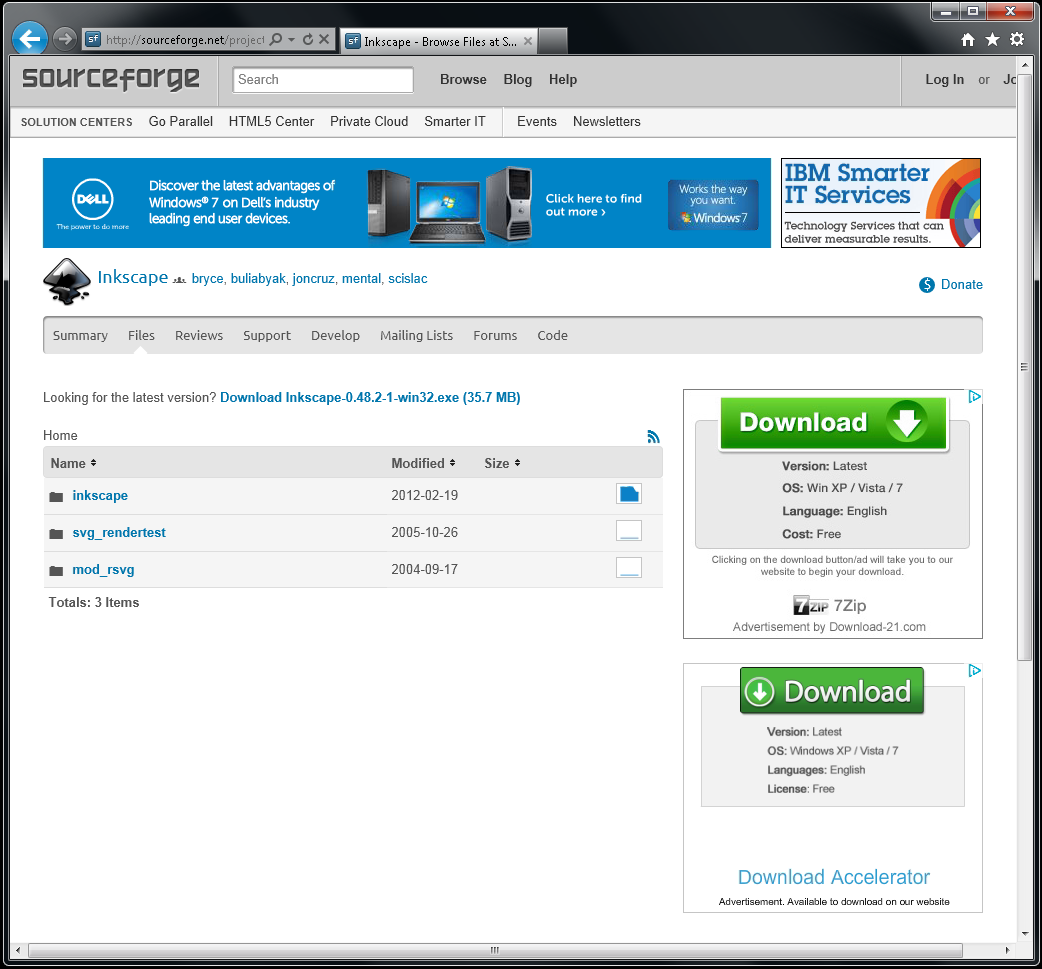Close the Inkscape Browse Files tab
Screen dimensions: 1042x969
coord(528,41)
